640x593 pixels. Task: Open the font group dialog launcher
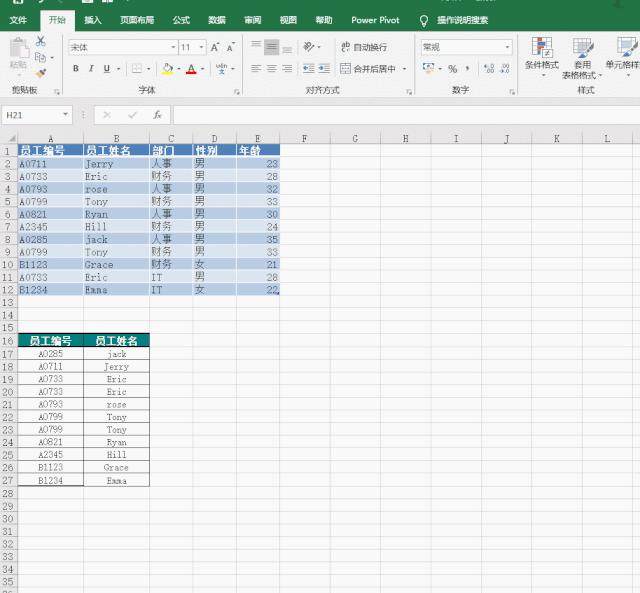coord(237,92)
